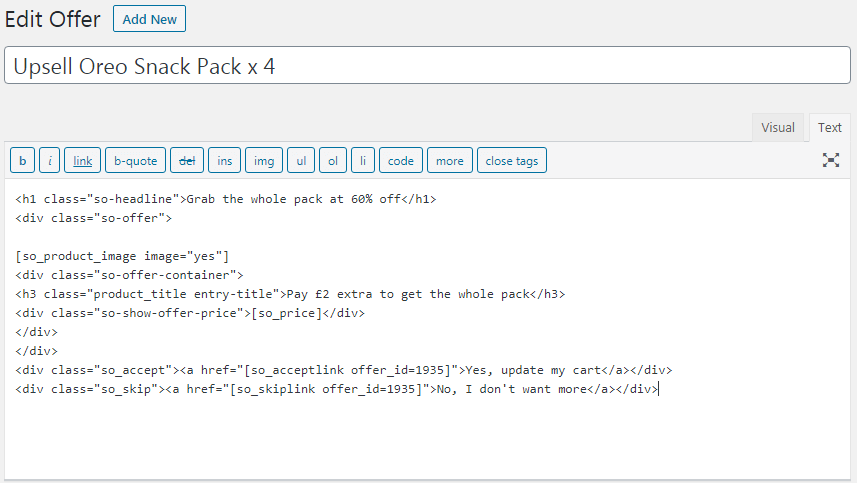
Task: Insert Read More tag with more button
Action: 450,161
